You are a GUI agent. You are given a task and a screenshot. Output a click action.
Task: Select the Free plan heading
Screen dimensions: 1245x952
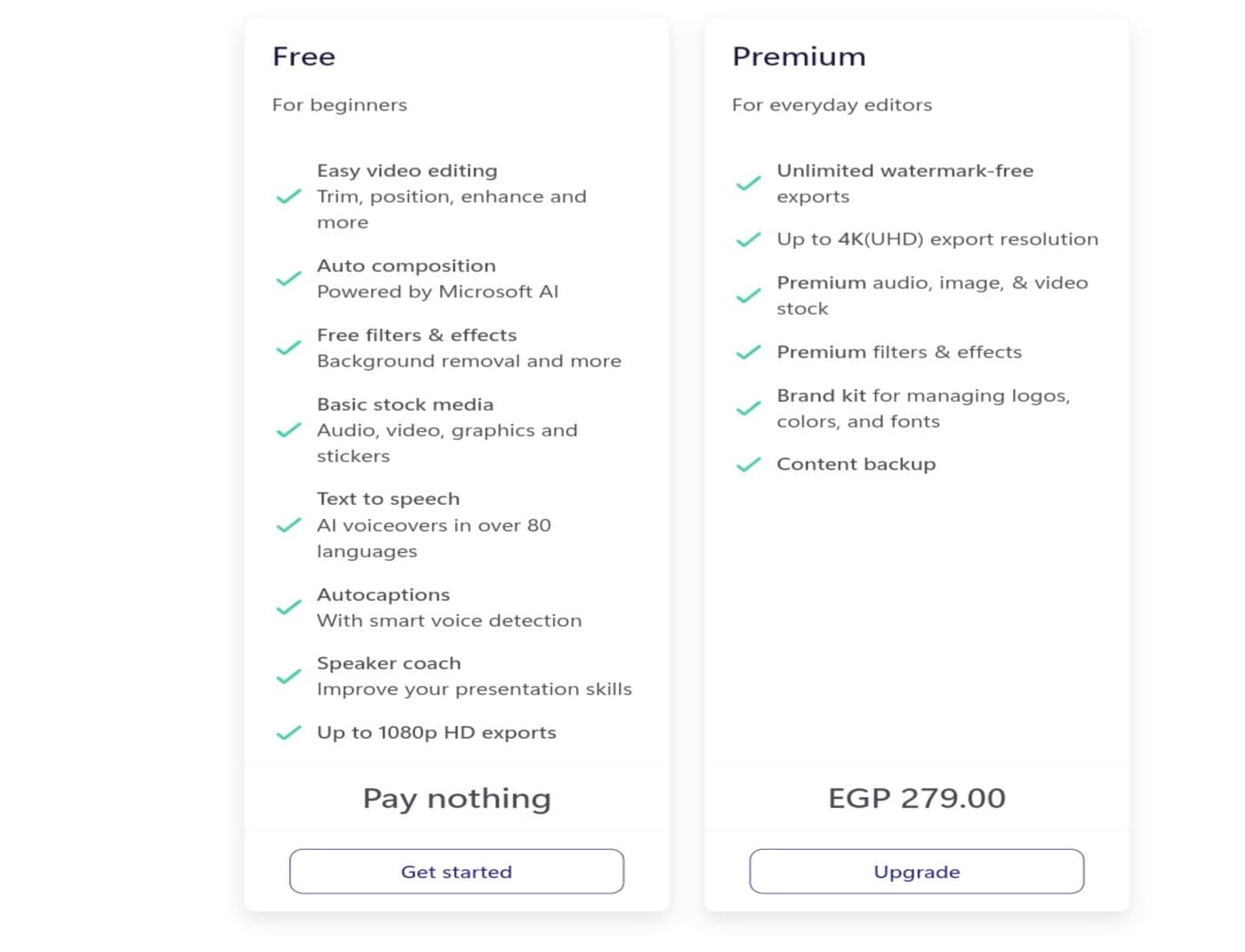[x=304, y=57]
